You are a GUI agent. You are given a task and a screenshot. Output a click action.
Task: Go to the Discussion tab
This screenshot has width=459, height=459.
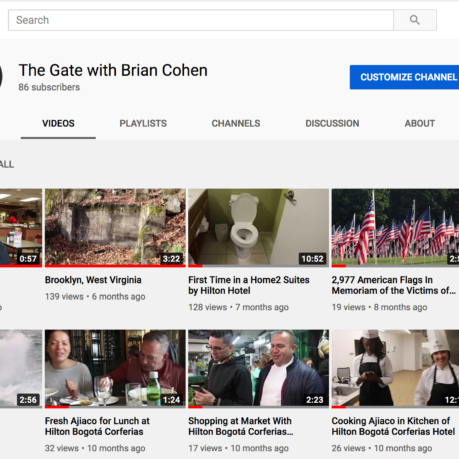pos(332,123)
